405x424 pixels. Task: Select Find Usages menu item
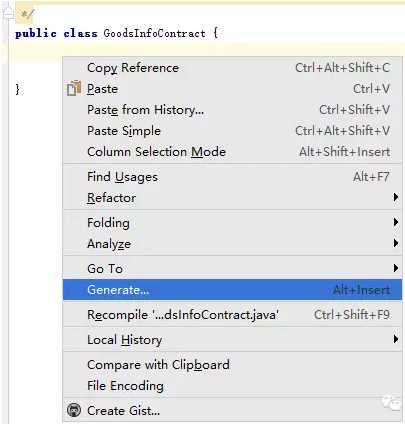[x=232, y=177]
